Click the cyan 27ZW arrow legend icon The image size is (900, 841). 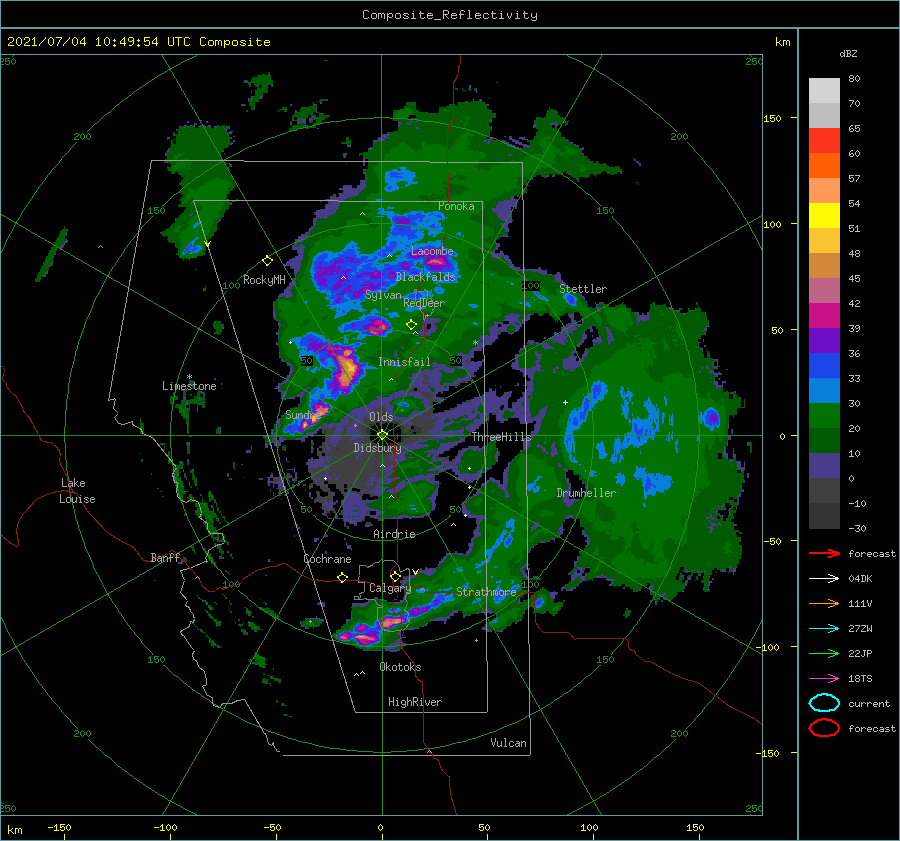coord(824,629)
